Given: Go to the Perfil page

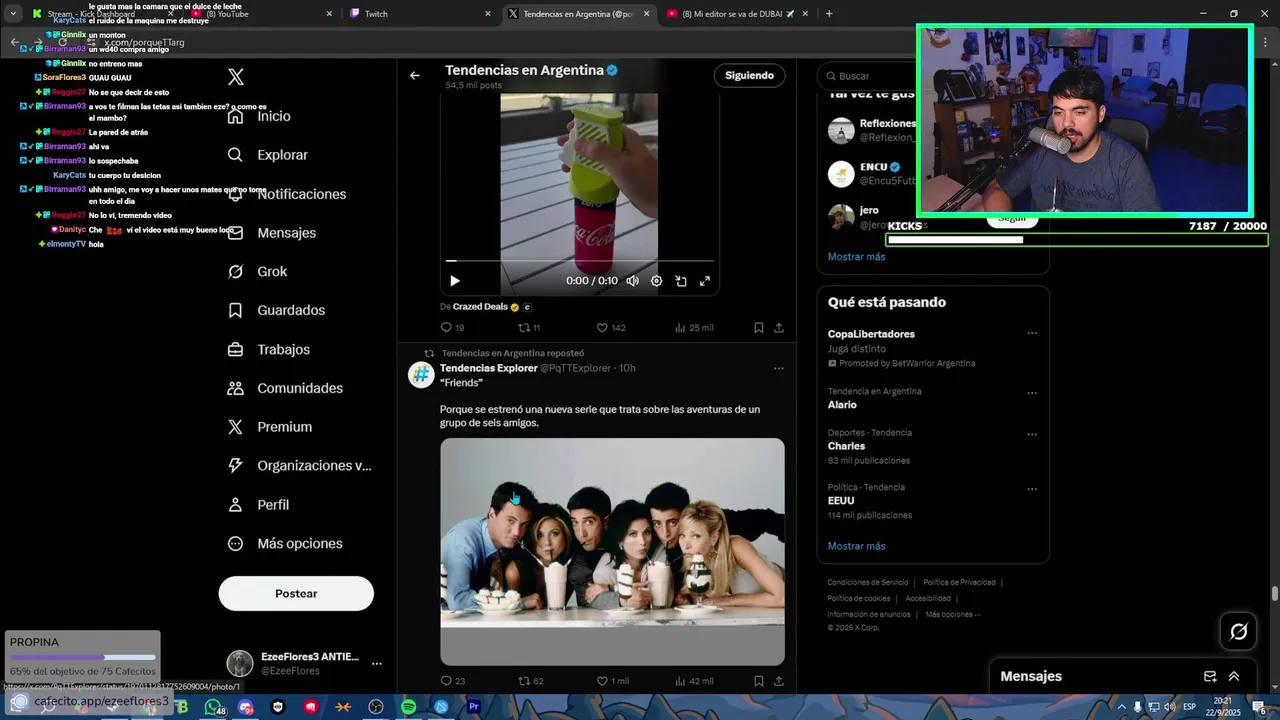Looking at the screenshot, I should coord(258,505).
